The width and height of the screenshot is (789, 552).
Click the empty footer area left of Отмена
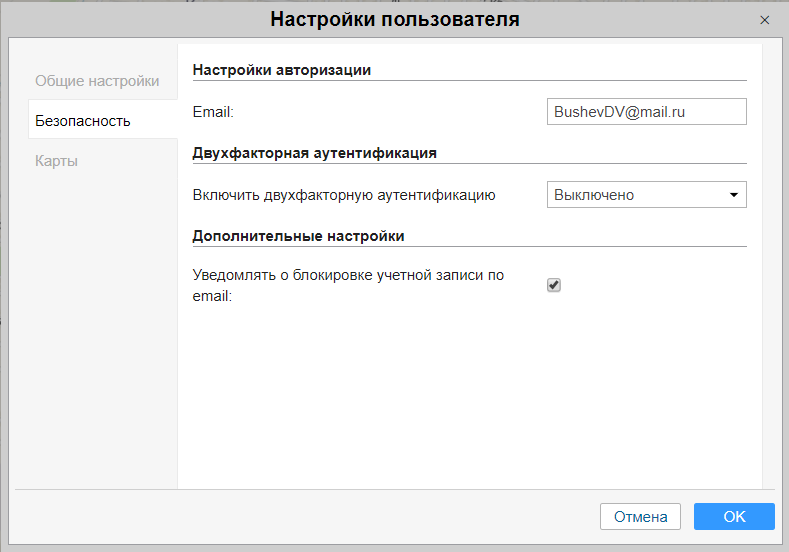pyautogui.click(x=300, y=516)
